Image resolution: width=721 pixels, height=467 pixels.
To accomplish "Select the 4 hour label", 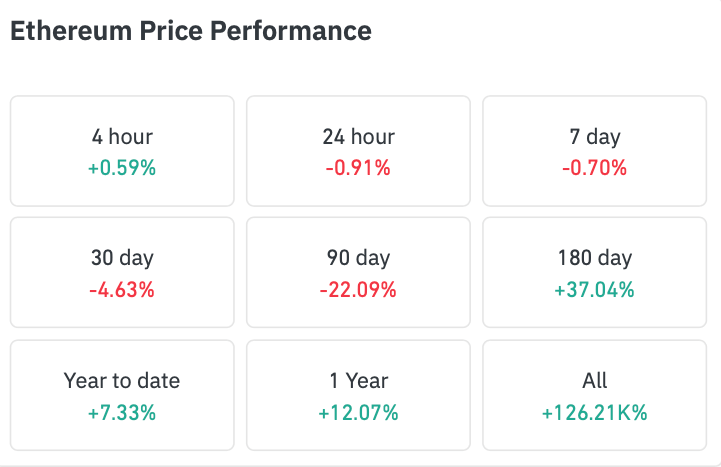I will (x=122, y=137).
